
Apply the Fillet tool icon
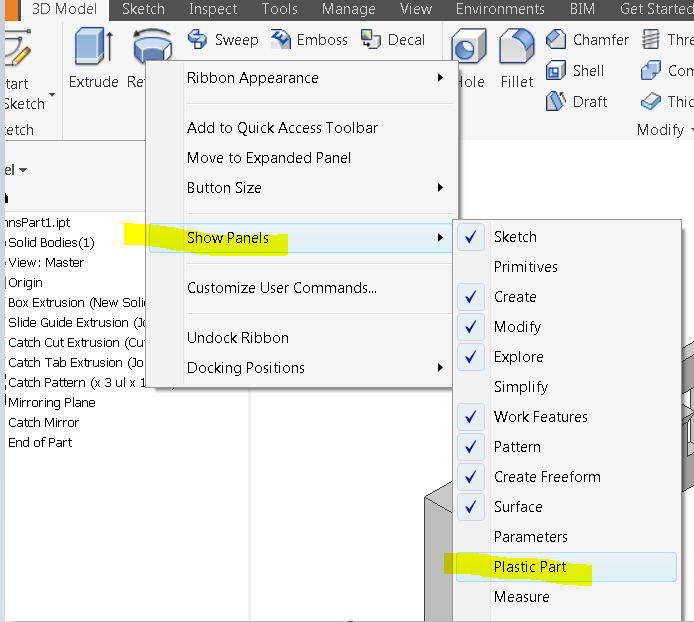[517, 46]
